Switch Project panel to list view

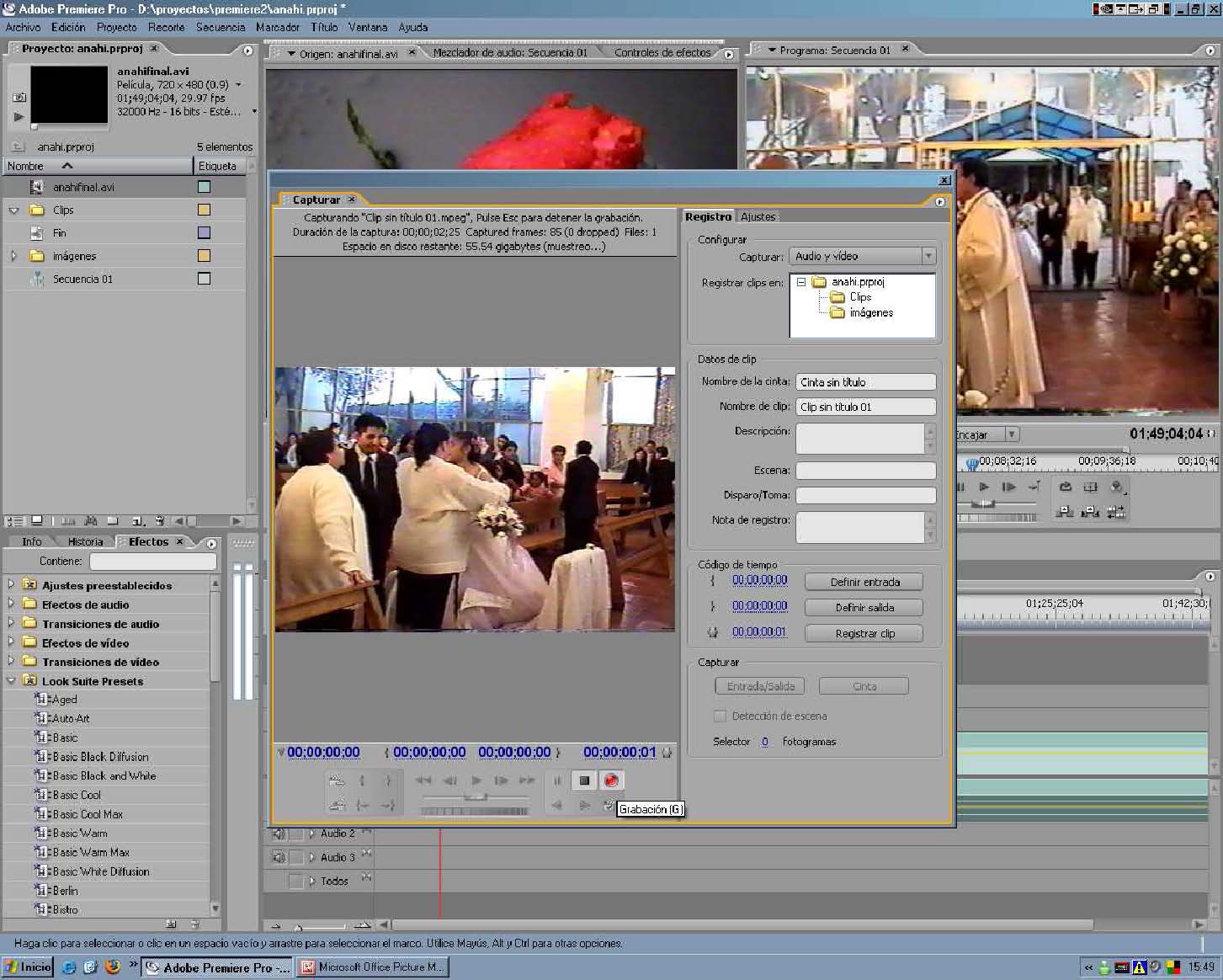click(x=15, y=521)
